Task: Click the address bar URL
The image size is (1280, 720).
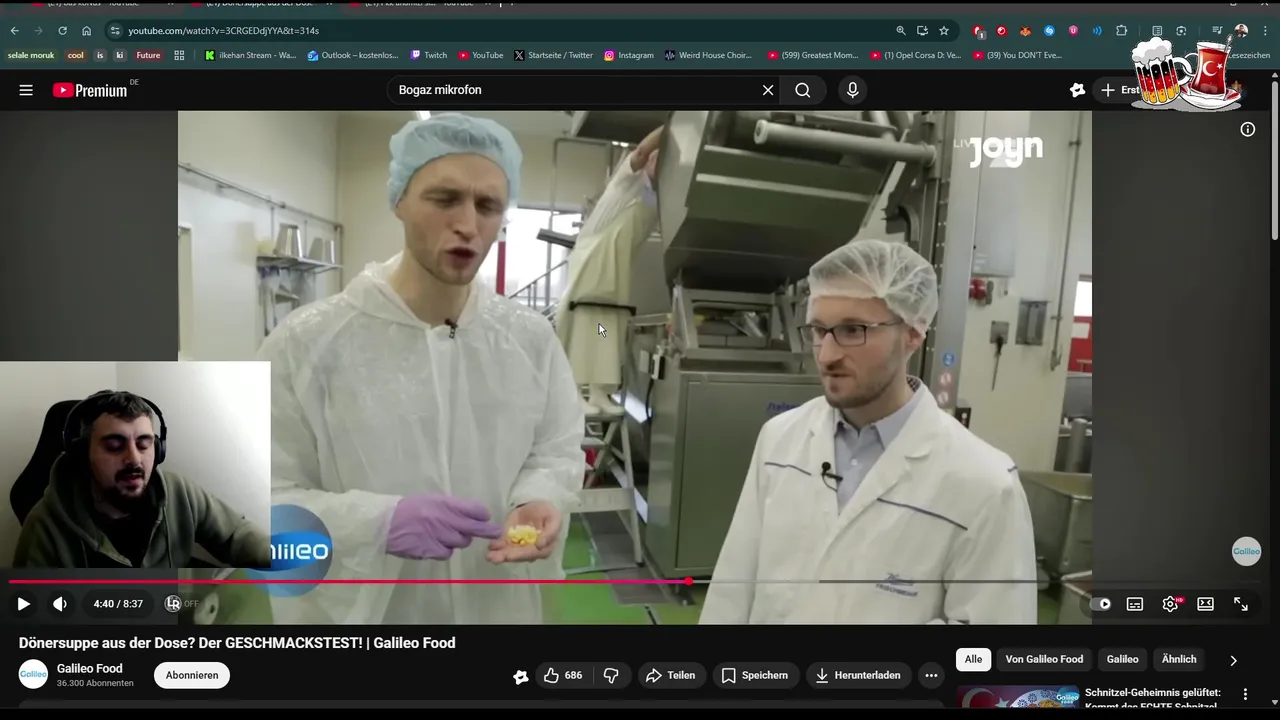Action: 223,31
